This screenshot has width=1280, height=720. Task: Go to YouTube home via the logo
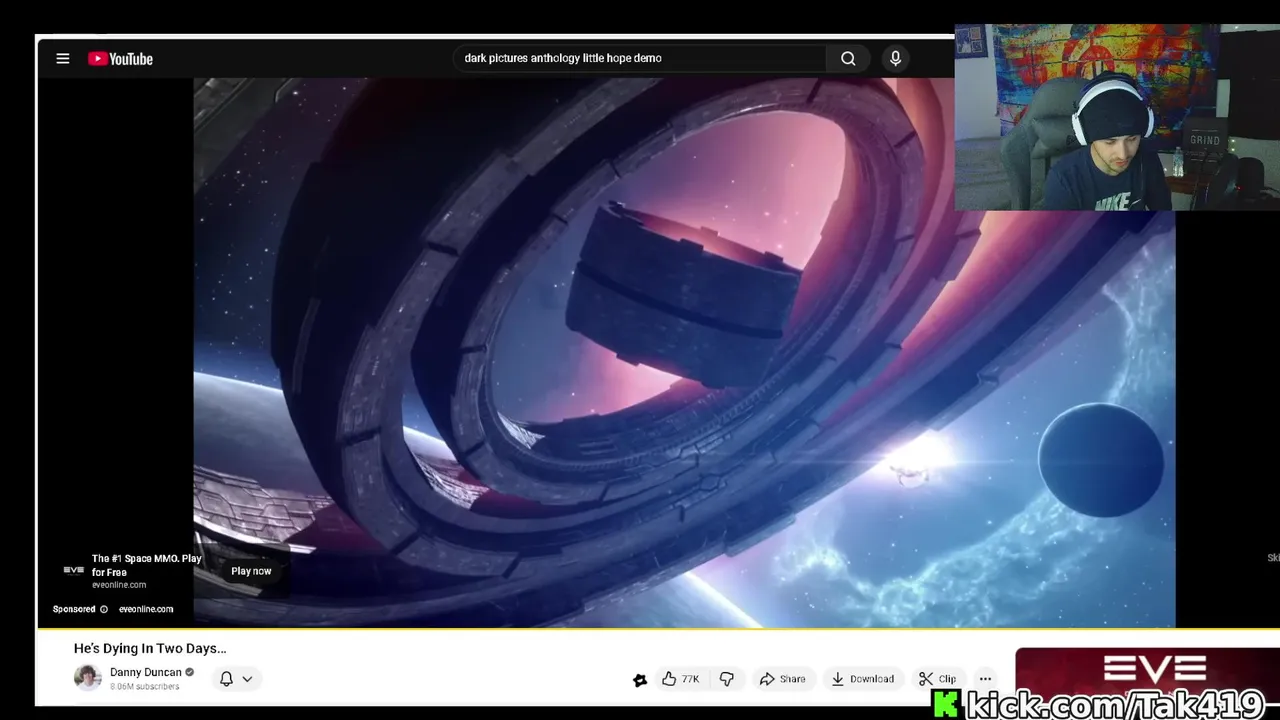click(x=120, y=59)
